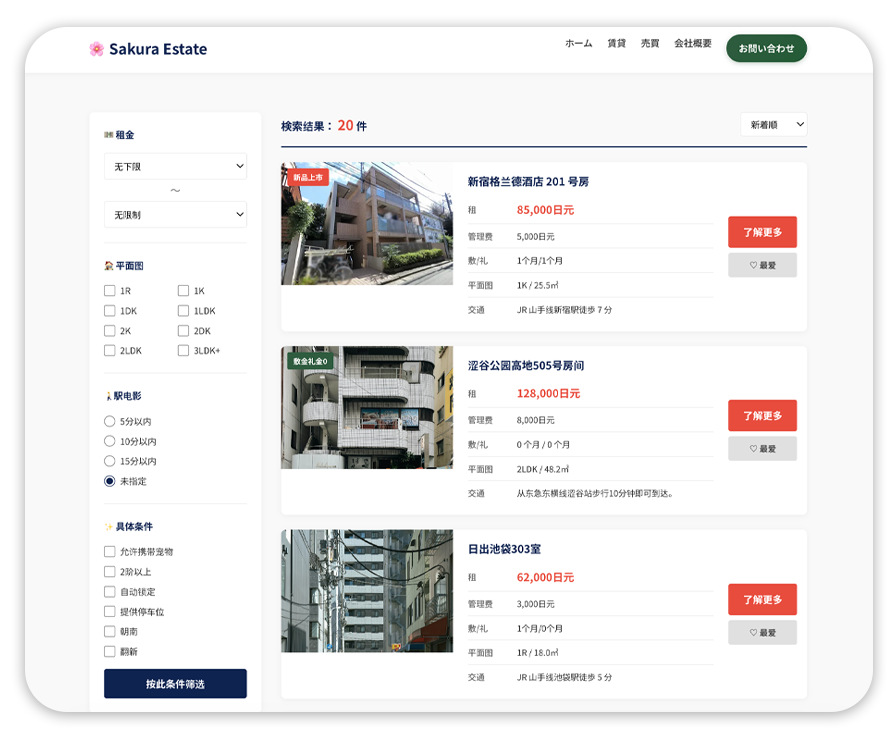The height and width of the screenshot is (745, 895).
Task: Click the 具体条件 sparkle icon
Action: point(109,527)
